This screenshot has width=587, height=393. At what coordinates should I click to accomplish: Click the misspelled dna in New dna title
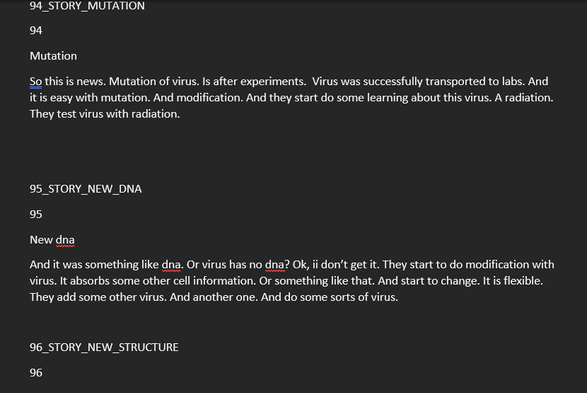[x=65, y=240]
